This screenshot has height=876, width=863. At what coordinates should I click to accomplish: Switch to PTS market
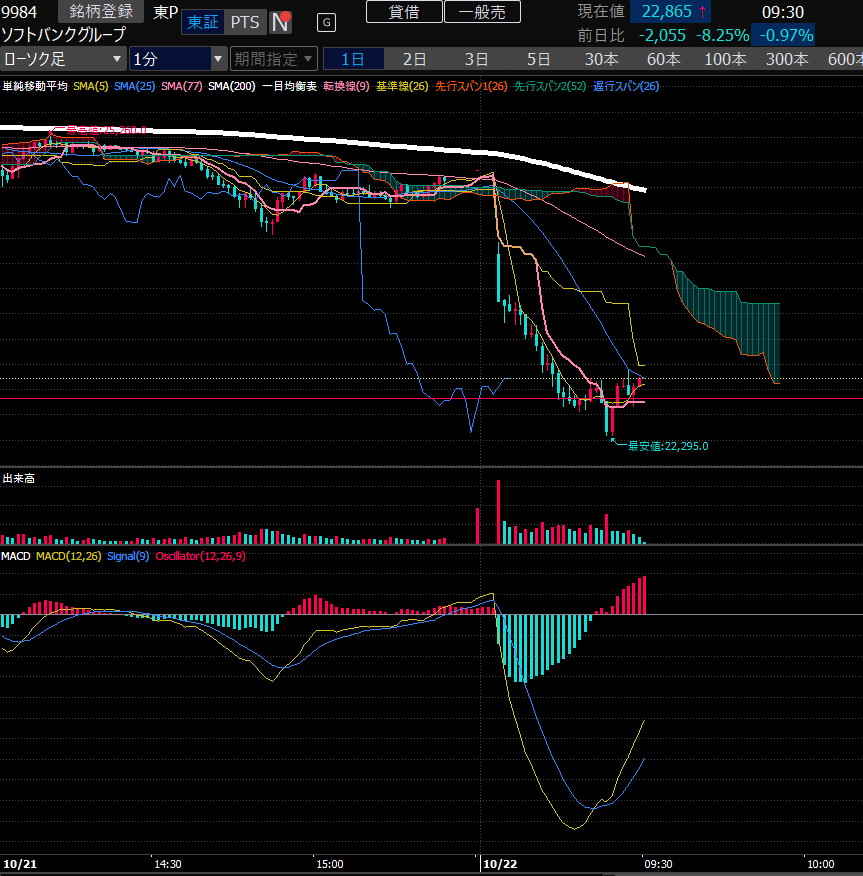click(244, 22)
